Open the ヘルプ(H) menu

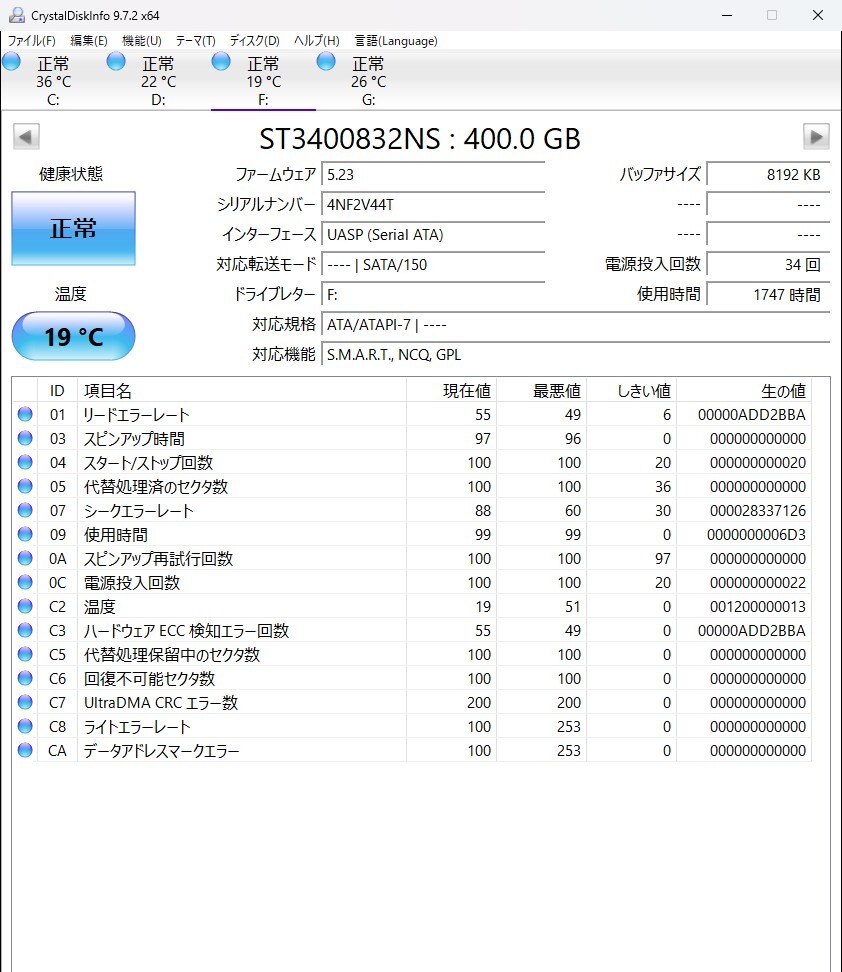317,40
